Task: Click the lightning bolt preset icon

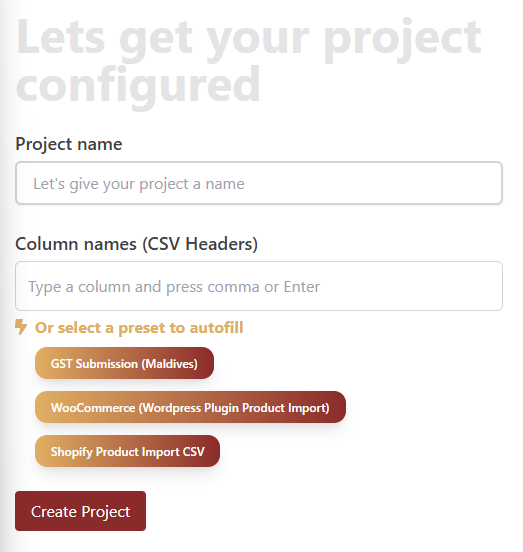Action: pos(21,327)
